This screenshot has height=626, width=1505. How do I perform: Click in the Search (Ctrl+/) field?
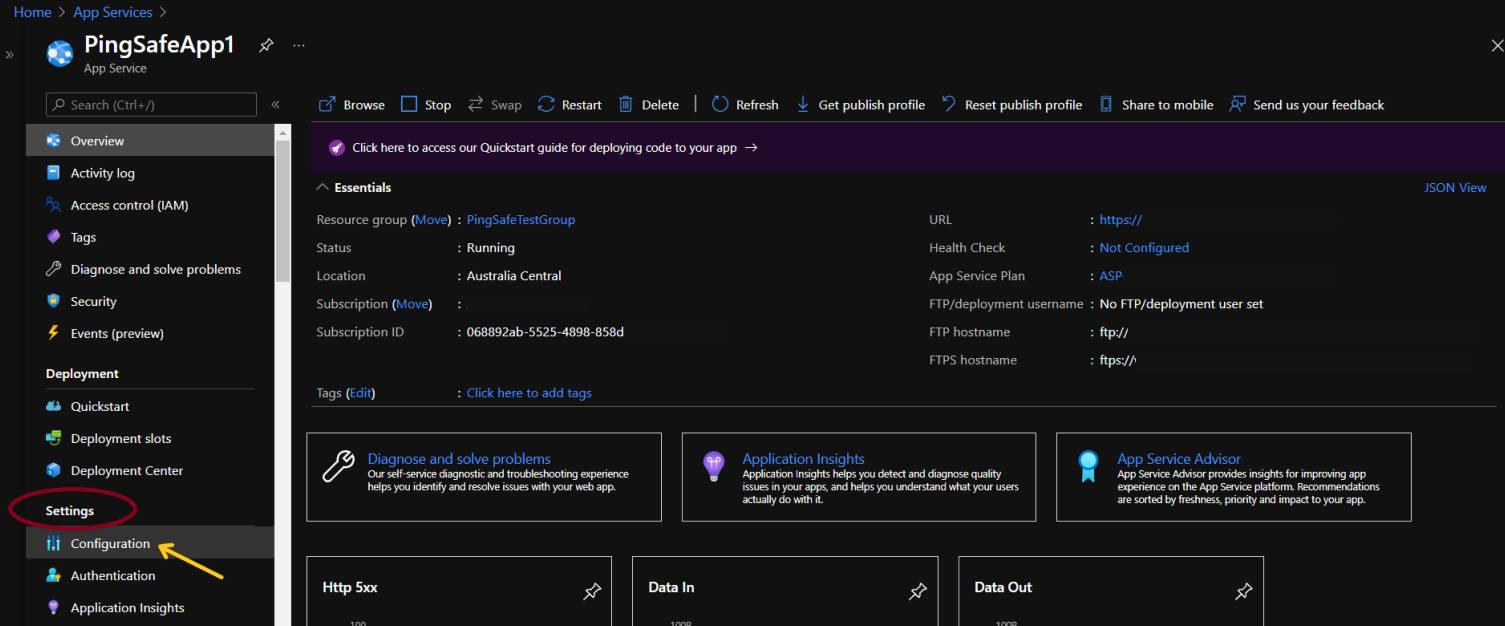(151, 105)
